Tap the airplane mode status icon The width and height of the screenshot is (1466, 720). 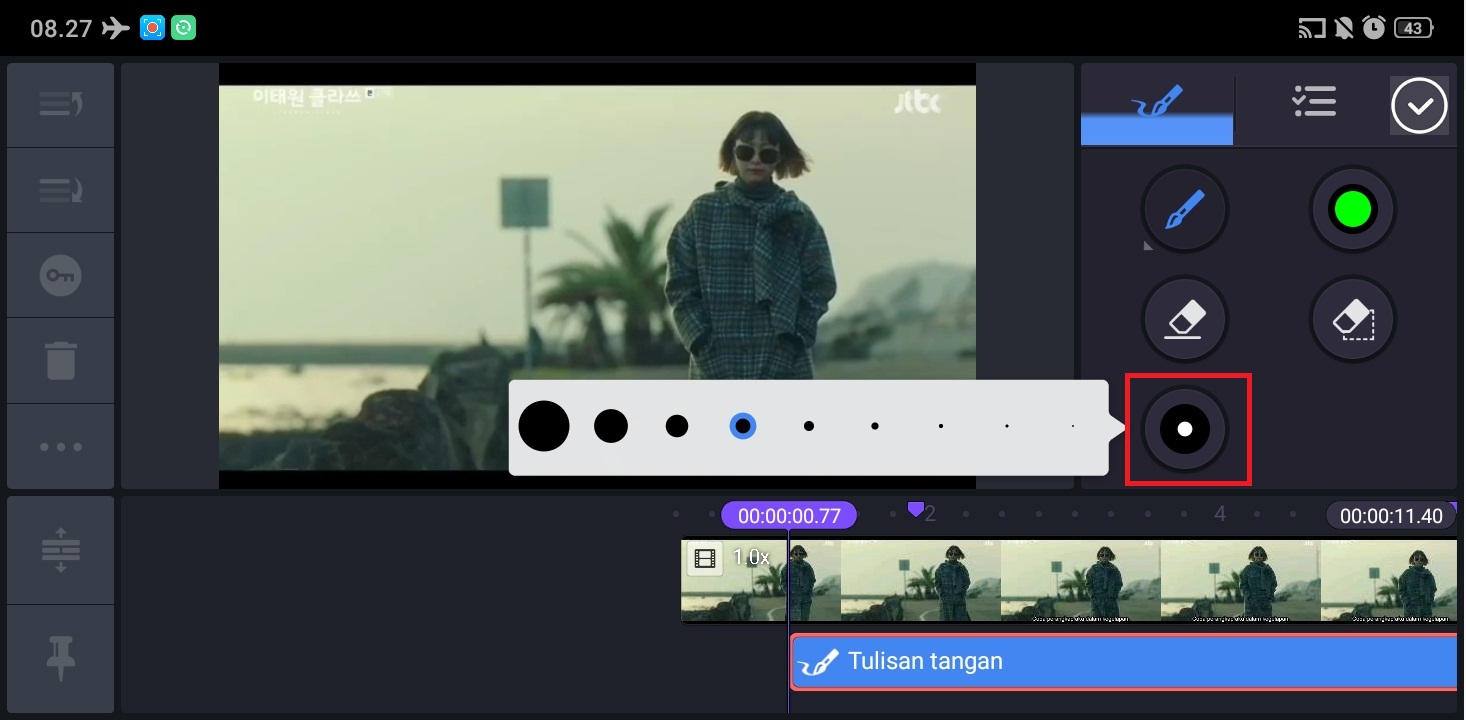(116, 28)
